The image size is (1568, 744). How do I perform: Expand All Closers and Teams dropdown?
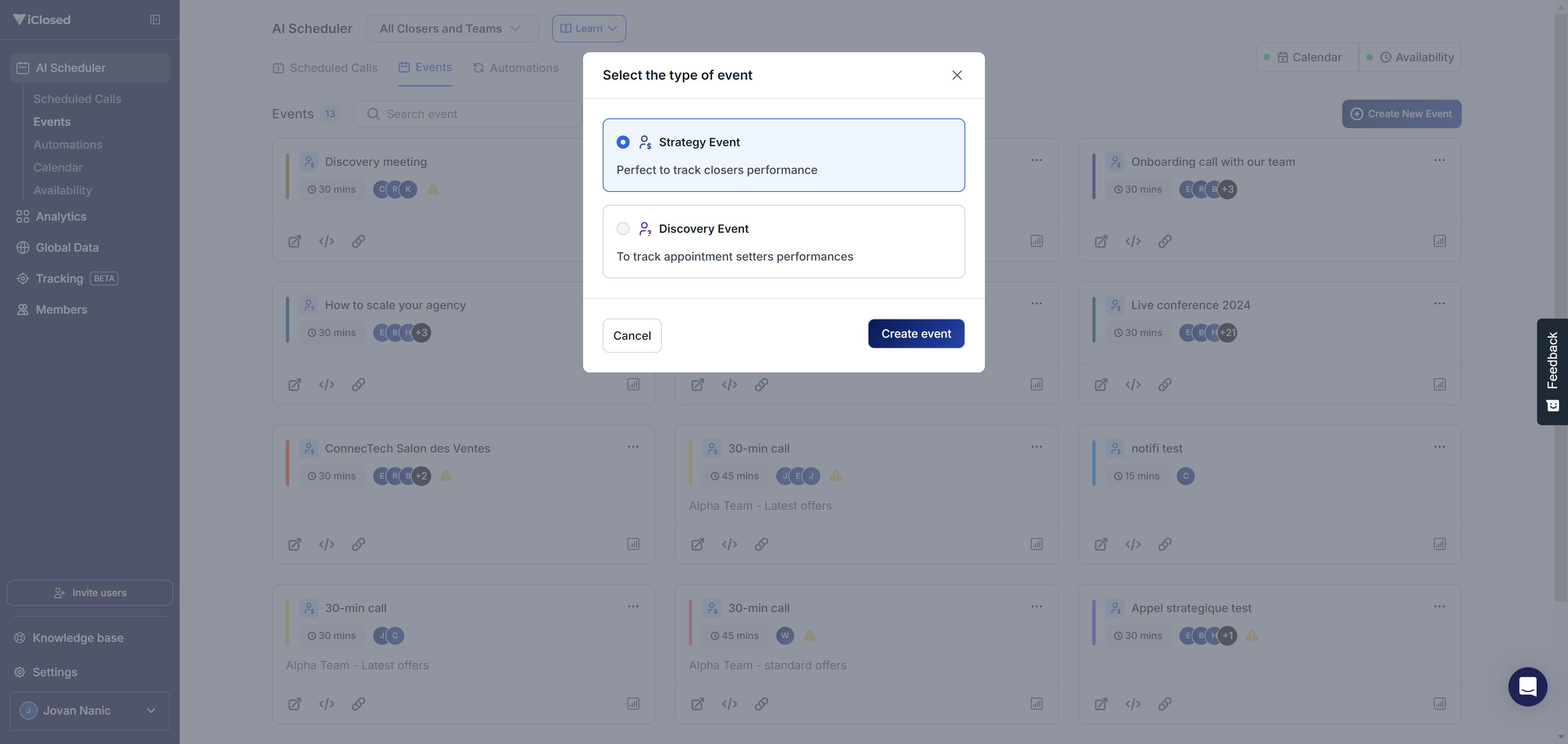tap(452, 29)
